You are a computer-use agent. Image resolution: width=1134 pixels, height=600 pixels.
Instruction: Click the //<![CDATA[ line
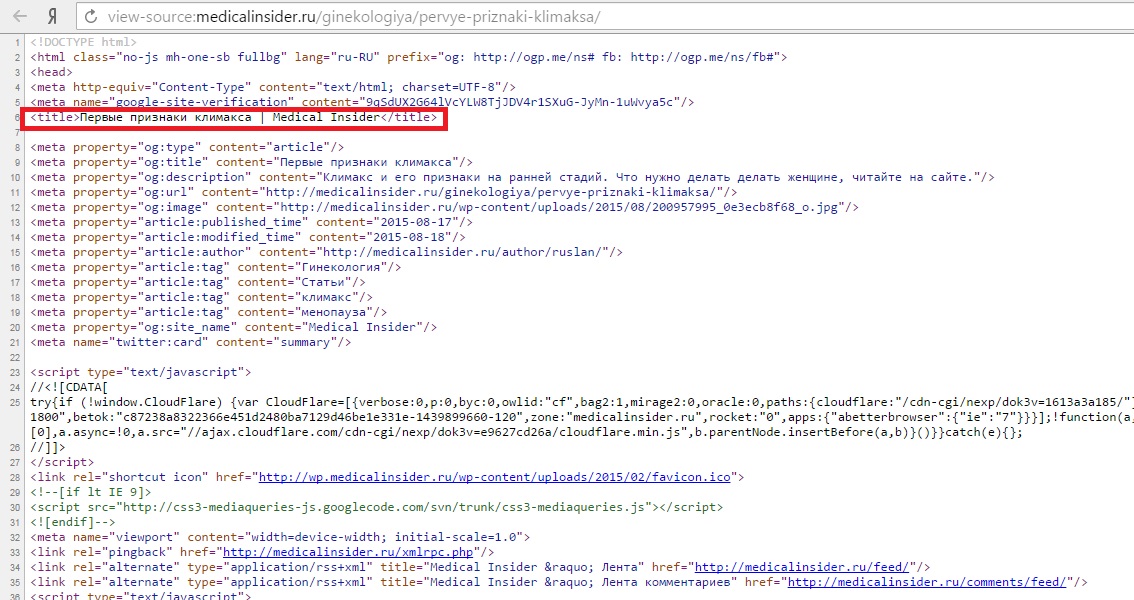69,387
